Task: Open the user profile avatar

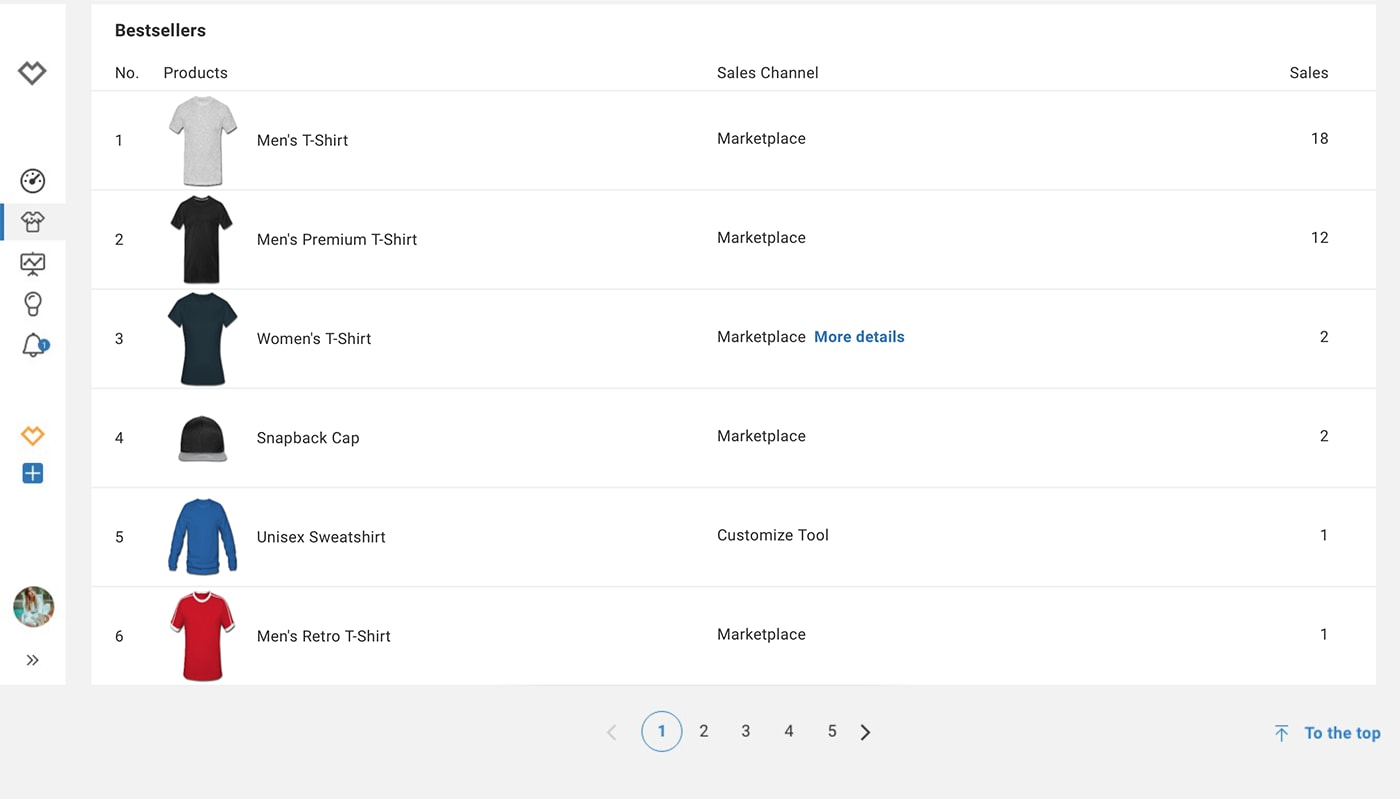Action: click(x=33, y=607)
